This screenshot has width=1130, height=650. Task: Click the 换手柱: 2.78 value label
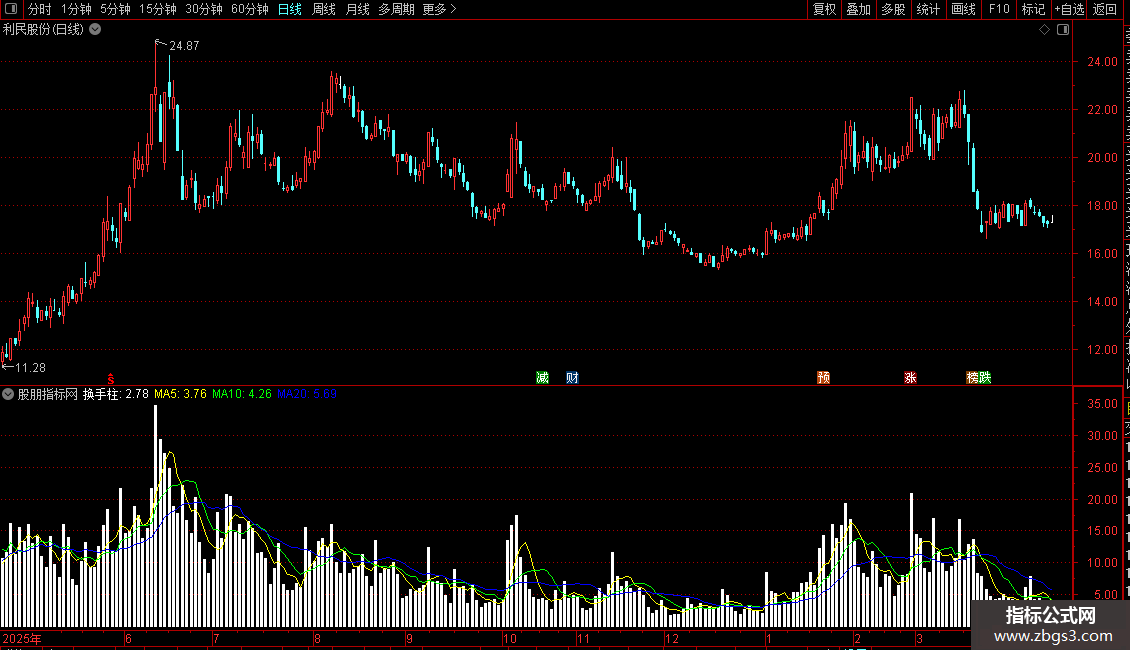tap(115, 394)
